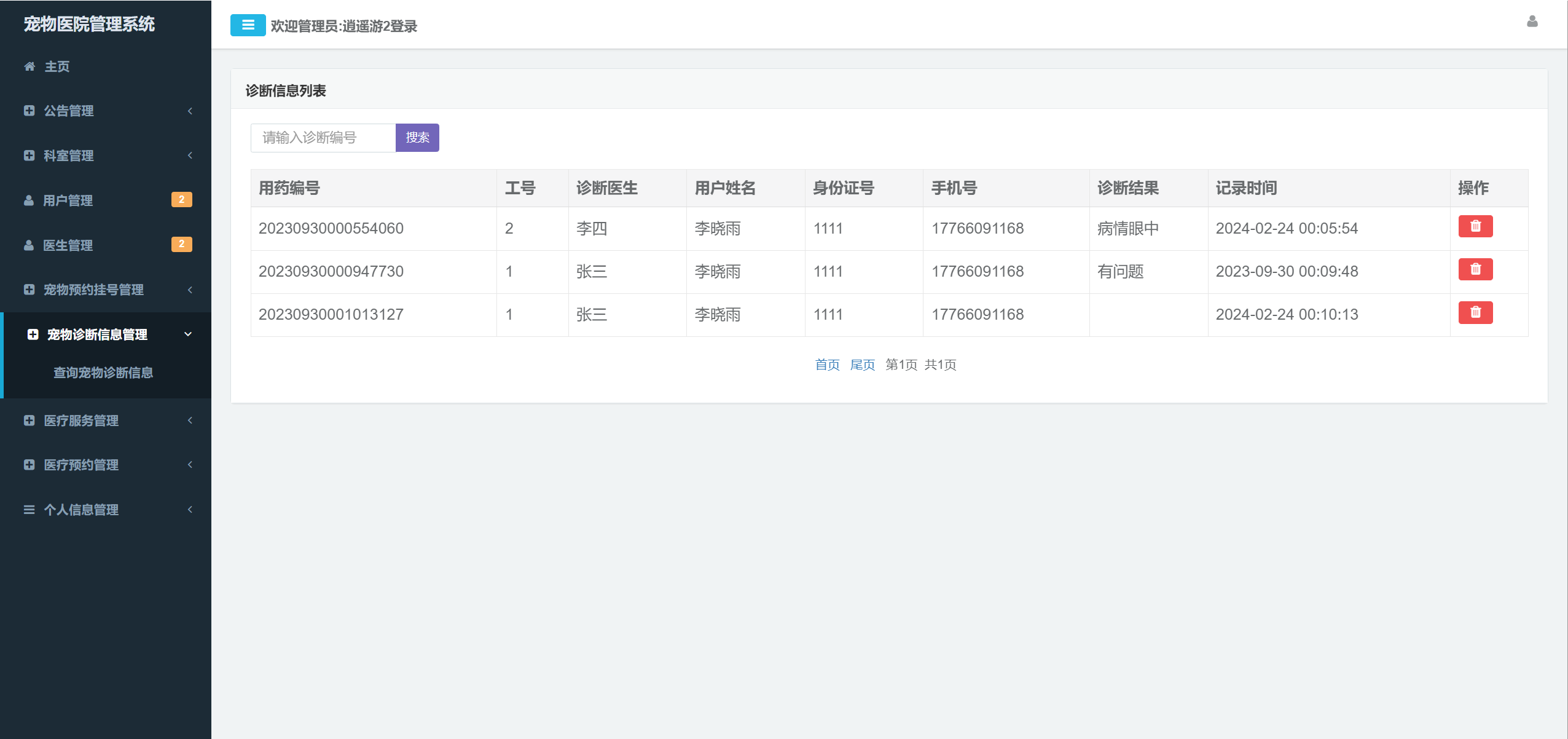Delete the diagnosis record numbered 20230930000554060
Viewport: 1568px width, 739px height.
[1475, 226]
